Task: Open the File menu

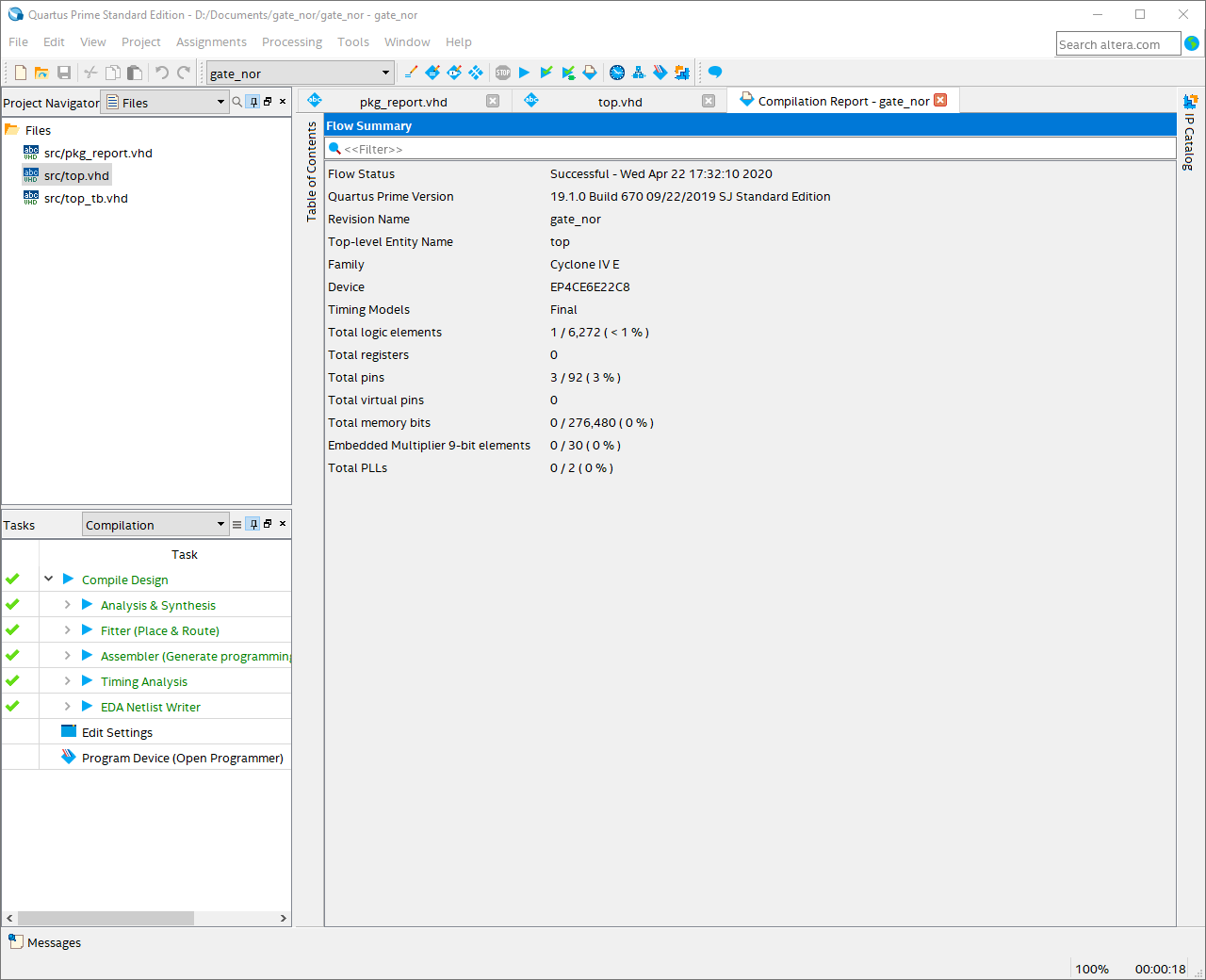Action: pyautogui.click(x=18, y=42)
